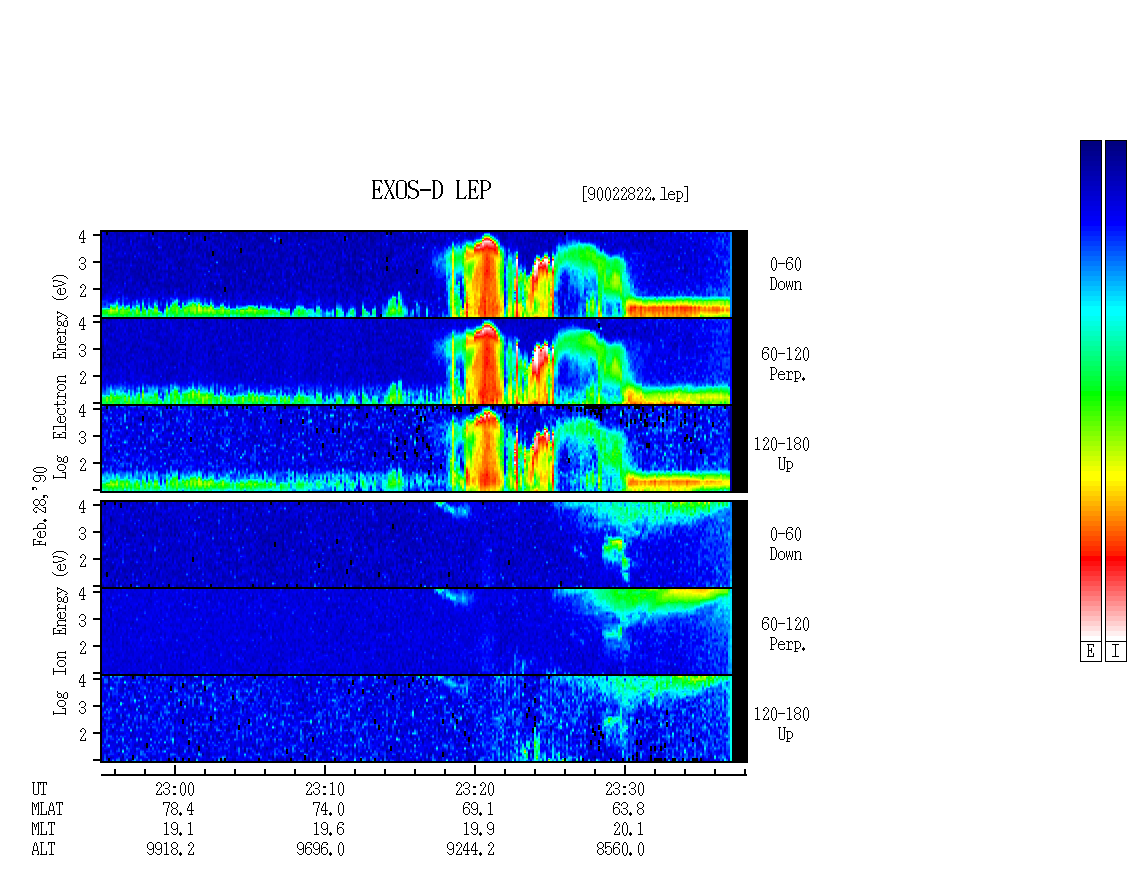Click the MLT value 20.1
Viewport: 1130px width, 875px height.
coord(628,830)
